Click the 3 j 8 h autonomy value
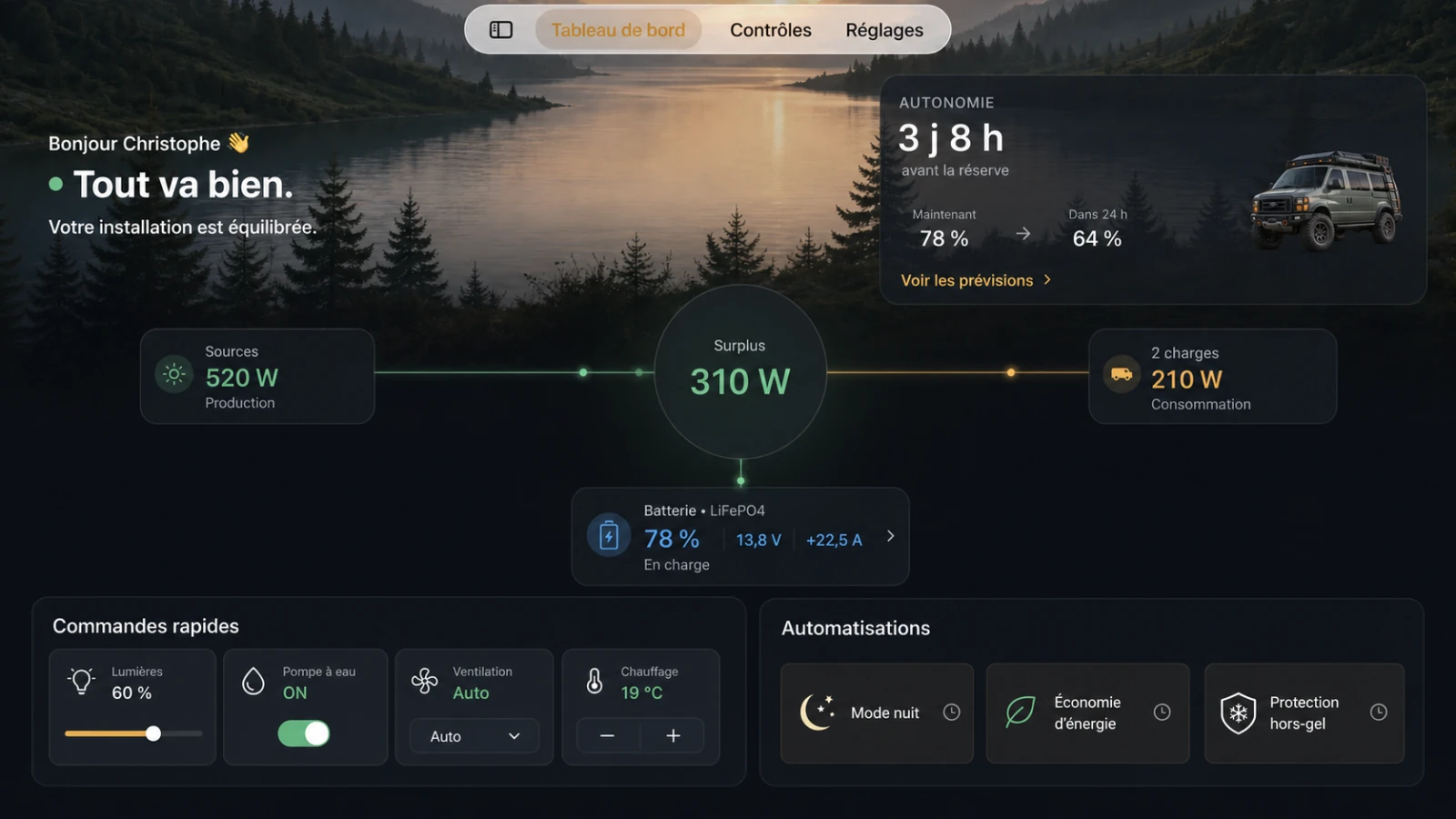Screen dimensions: 1456x819 (x=951, y=138)
